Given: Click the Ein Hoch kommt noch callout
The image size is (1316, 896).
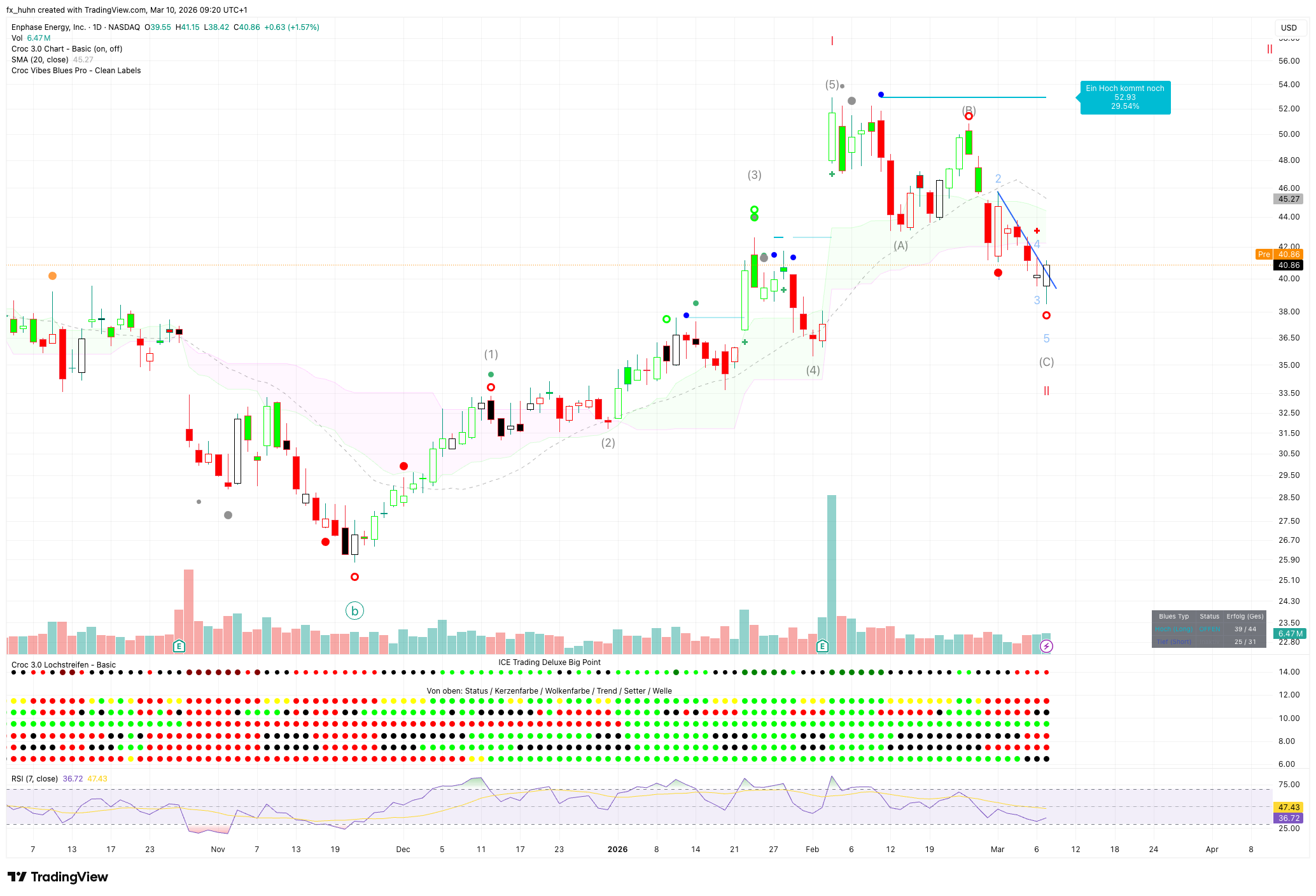Looking at the screenshot, I should pyautogui.click(x=1124, y=97).
